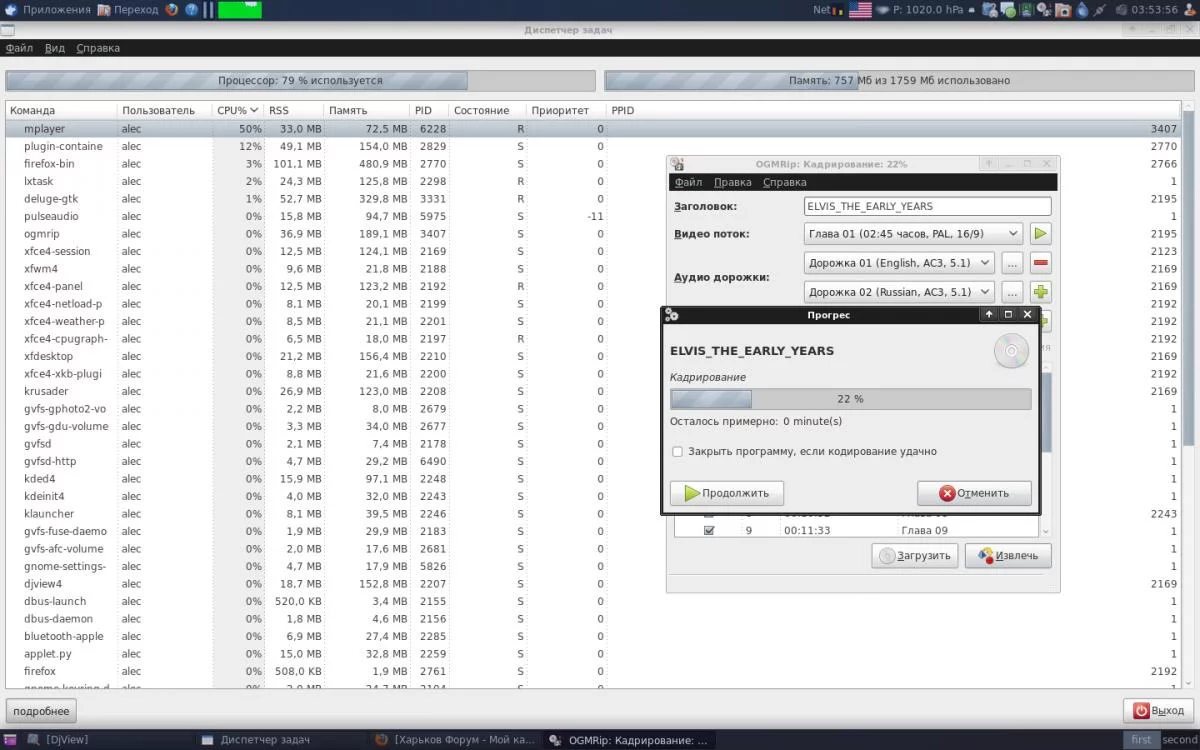Click the Память usage bar
This screenshot has width=1200, height=750.
point(899,80)
